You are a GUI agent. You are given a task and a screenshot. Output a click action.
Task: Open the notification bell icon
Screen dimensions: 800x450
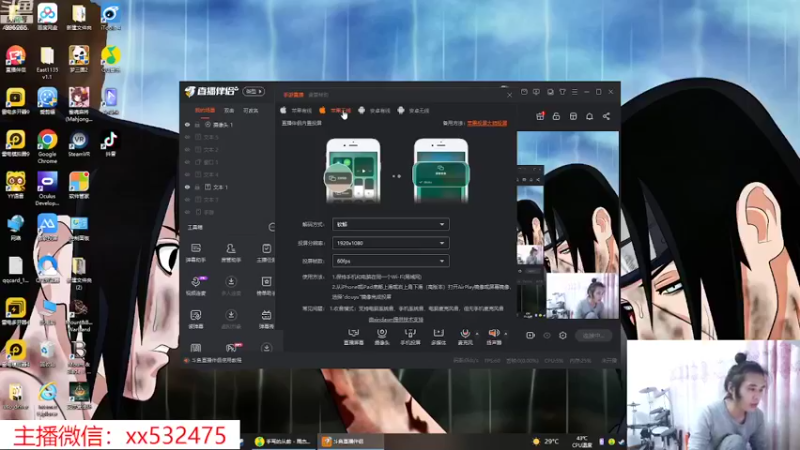pos(589,116)
